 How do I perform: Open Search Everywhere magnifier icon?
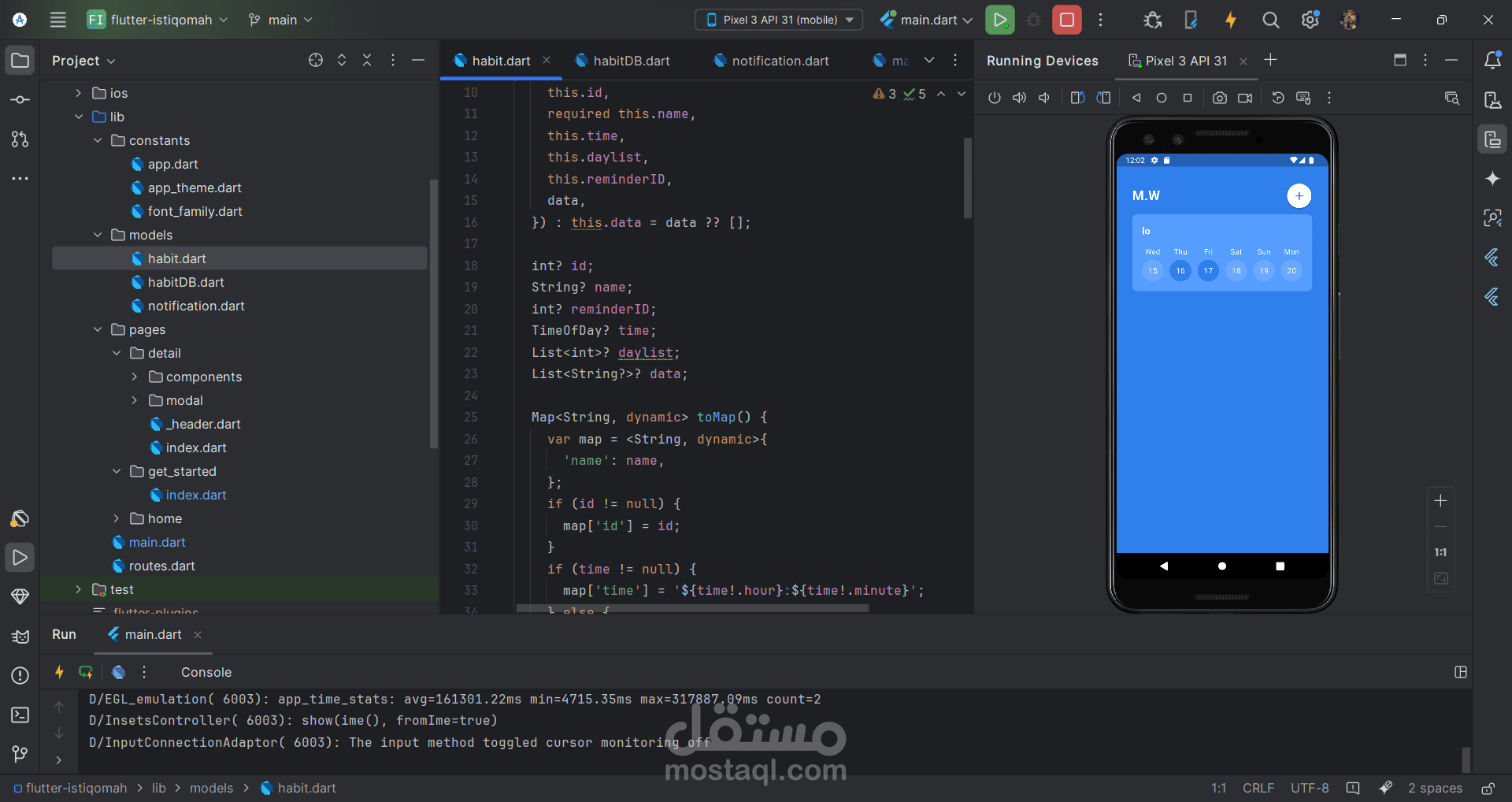coord(1270,20)
